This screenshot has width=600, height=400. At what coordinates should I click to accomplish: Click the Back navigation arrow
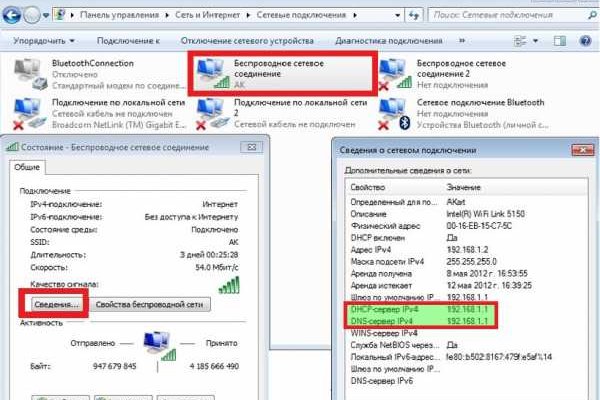tap(14, 15)
